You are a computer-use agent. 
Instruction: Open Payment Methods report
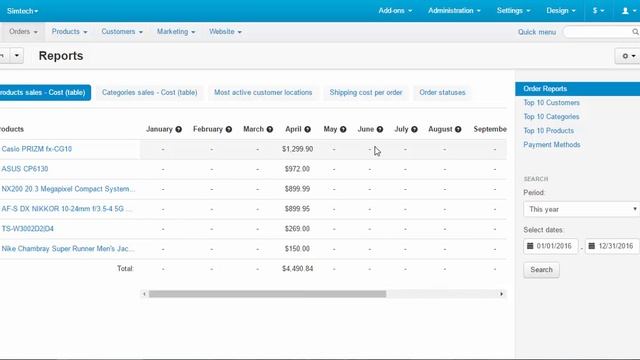(551, 144)
